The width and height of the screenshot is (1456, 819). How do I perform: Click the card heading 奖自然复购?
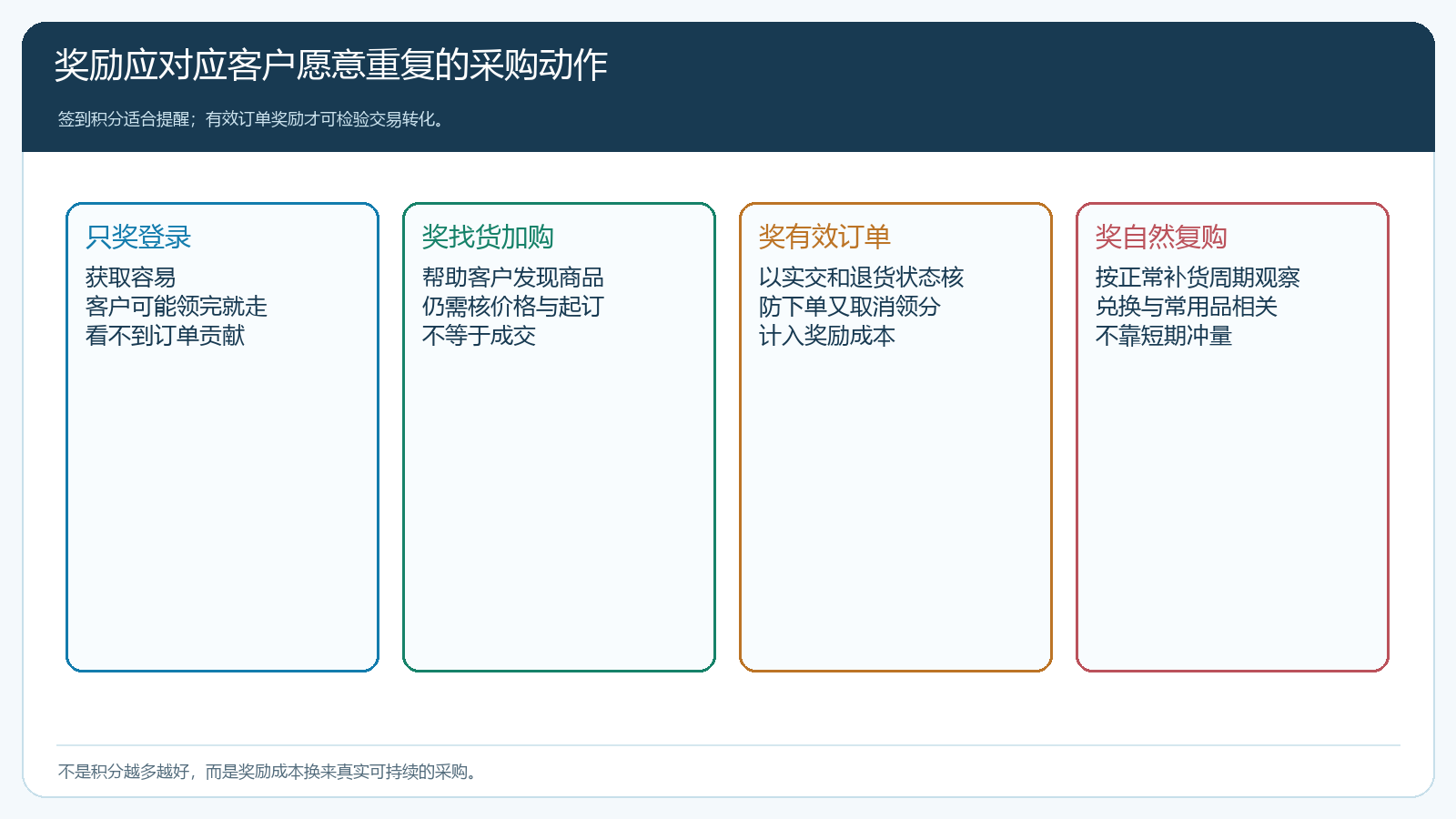(1161, 238)
